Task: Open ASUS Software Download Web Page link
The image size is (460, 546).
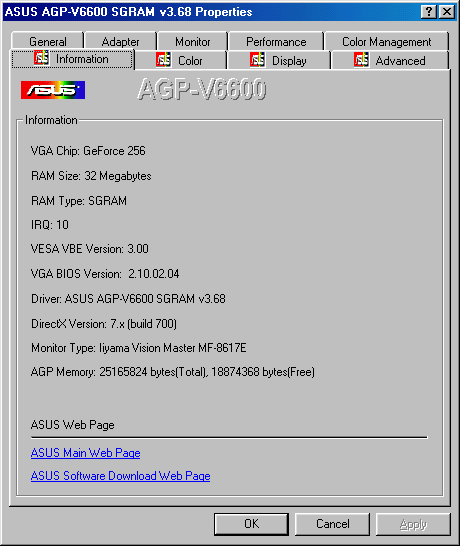Action: [x=120, y=476]
